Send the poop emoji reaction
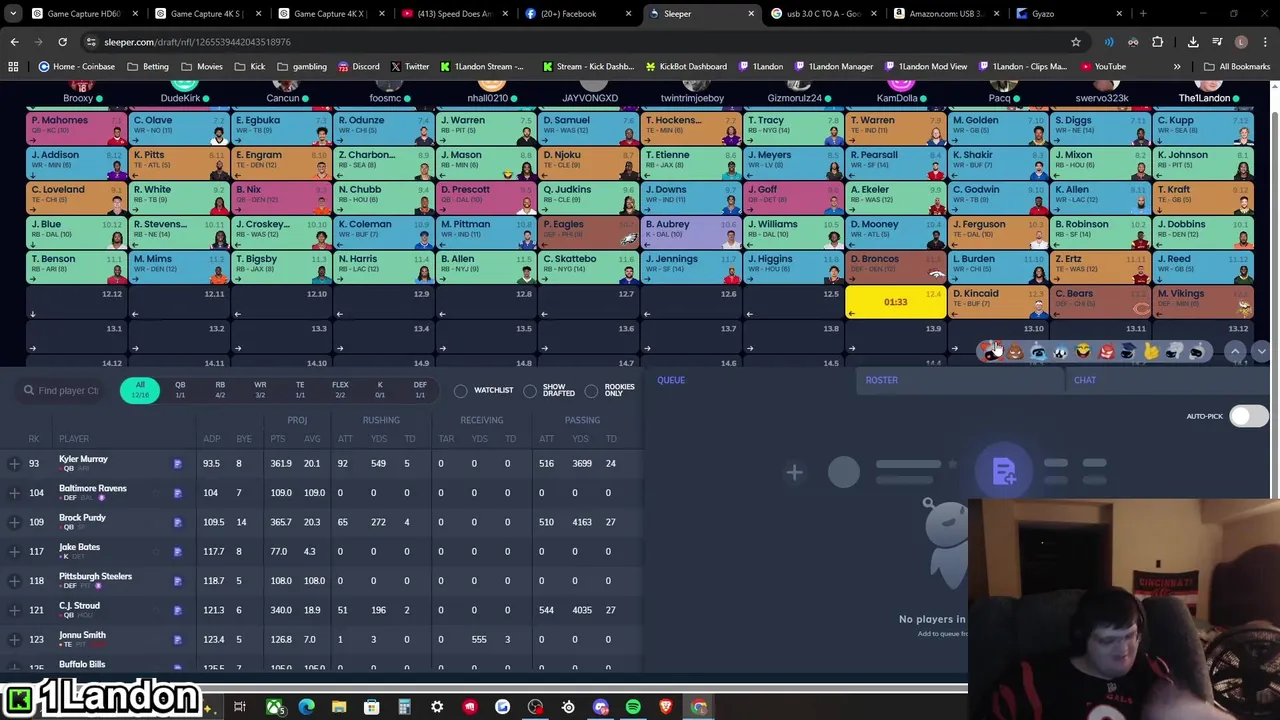1280x720 pixels. (1015, 351)
